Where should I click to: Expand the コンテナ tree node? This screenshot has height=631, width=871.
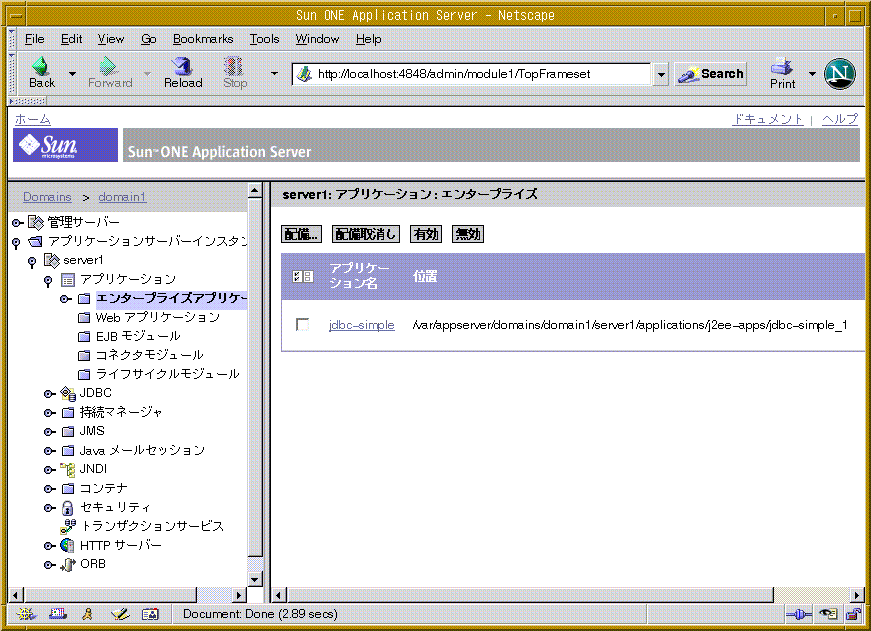(49, 489)
